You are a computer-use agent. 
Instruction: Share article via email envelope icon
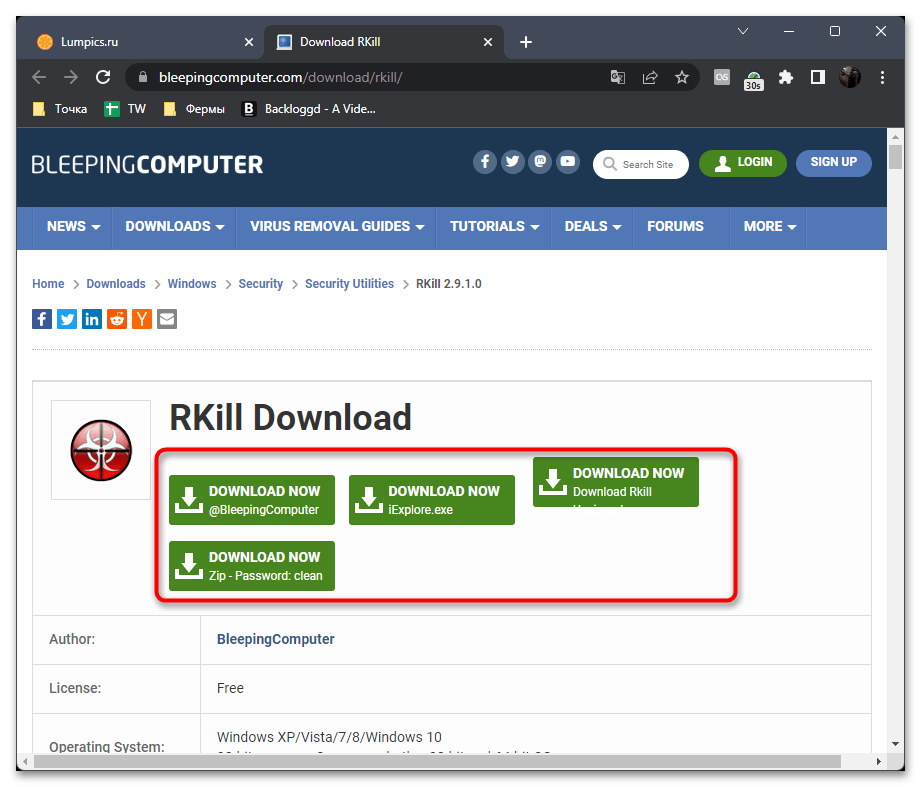tap(167, 319)
